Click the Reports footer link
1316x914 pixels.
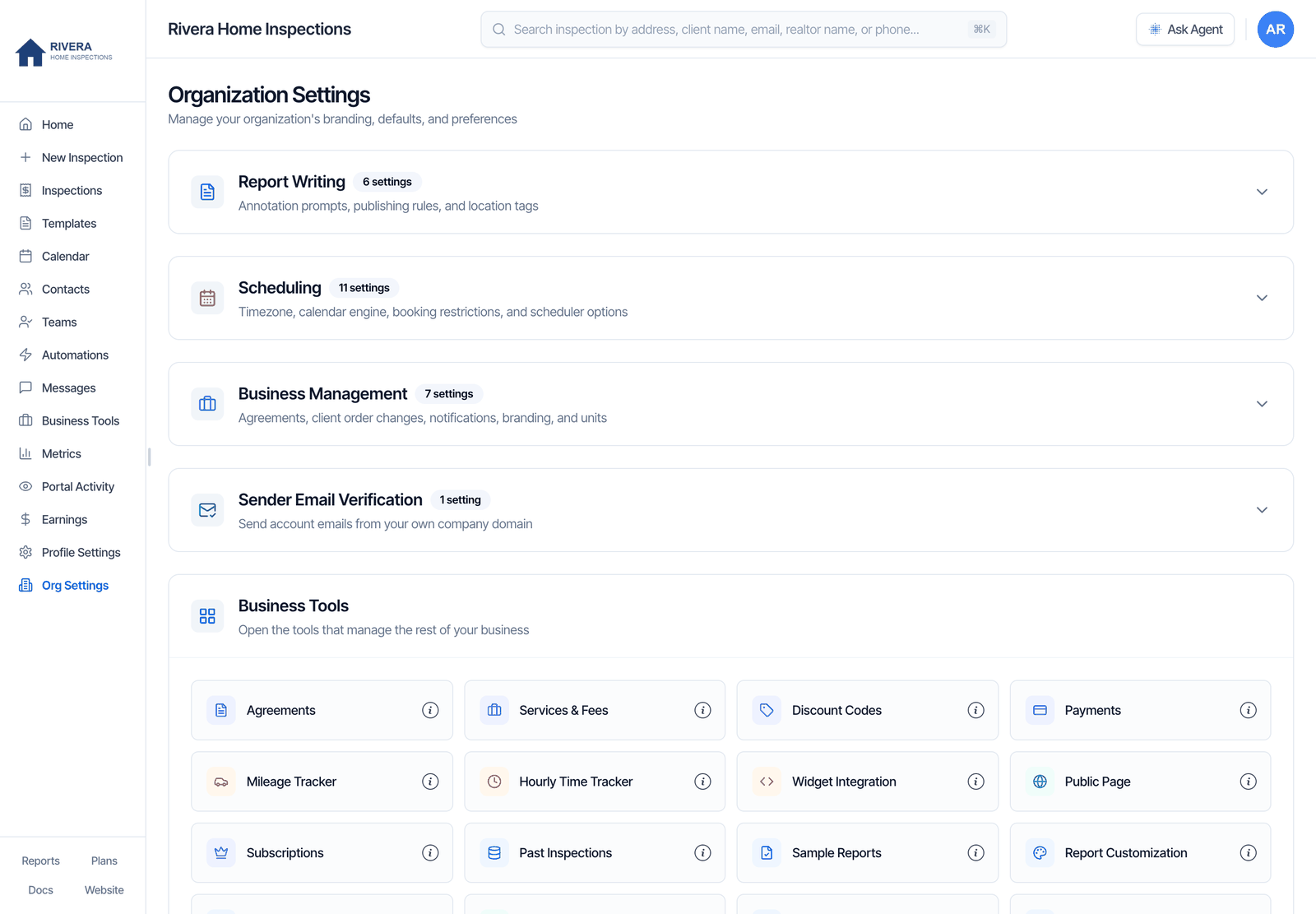tap(40, 861)
